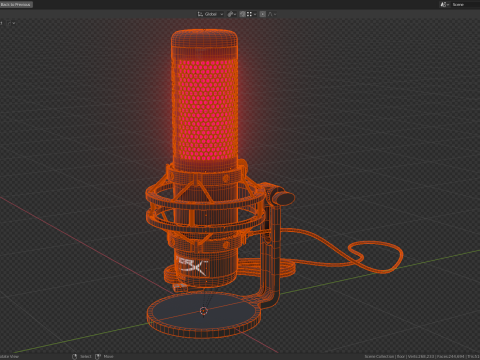Open the proportional editing falloff dropdown
This screenshot has width=480, height=360.
[272, 14]
